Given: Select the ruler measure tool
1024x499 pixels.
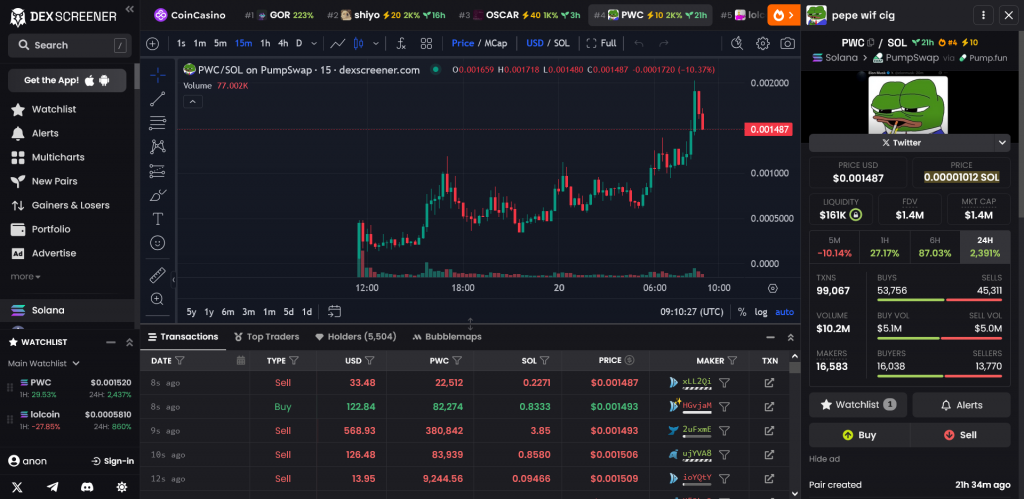Looking at the screenshot, I should 157,275.
